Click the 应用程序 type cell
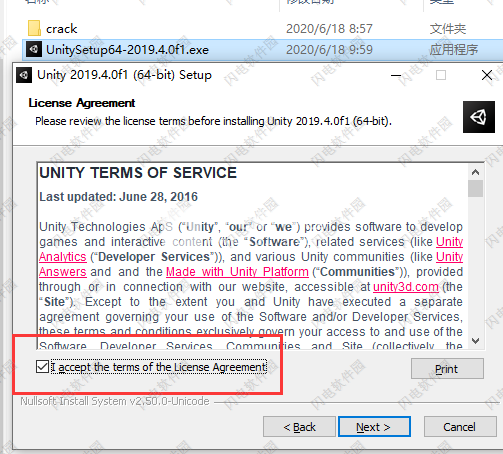The width and height of the screenshot is (503, 454). pos(453,50)
